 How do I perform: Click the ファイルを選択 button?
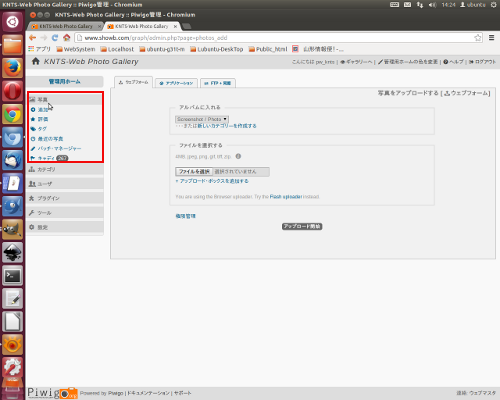coord(194,171)
